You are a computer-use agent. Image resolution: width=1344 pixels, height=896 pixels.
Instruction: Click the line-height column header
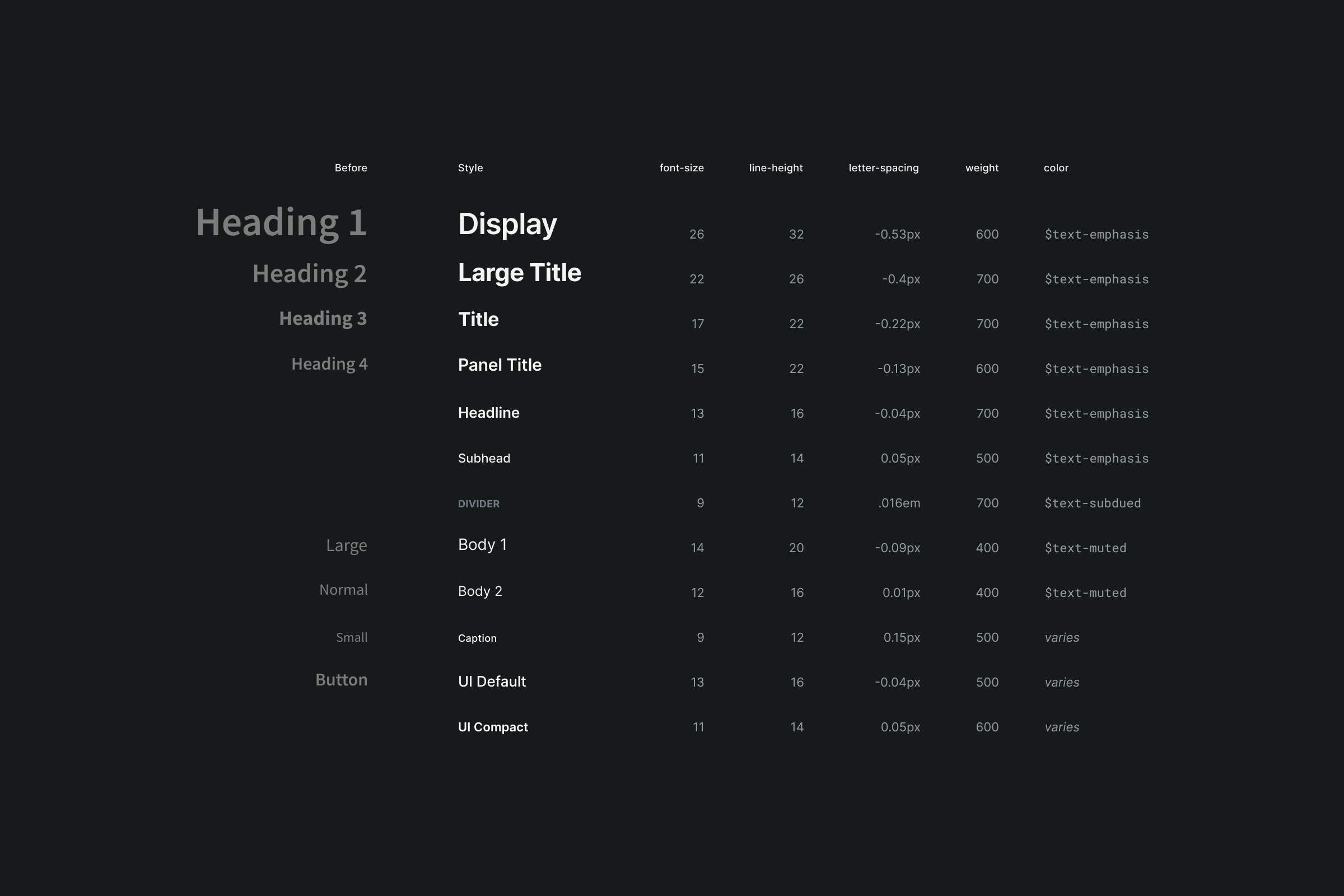(x=776, y=168)
